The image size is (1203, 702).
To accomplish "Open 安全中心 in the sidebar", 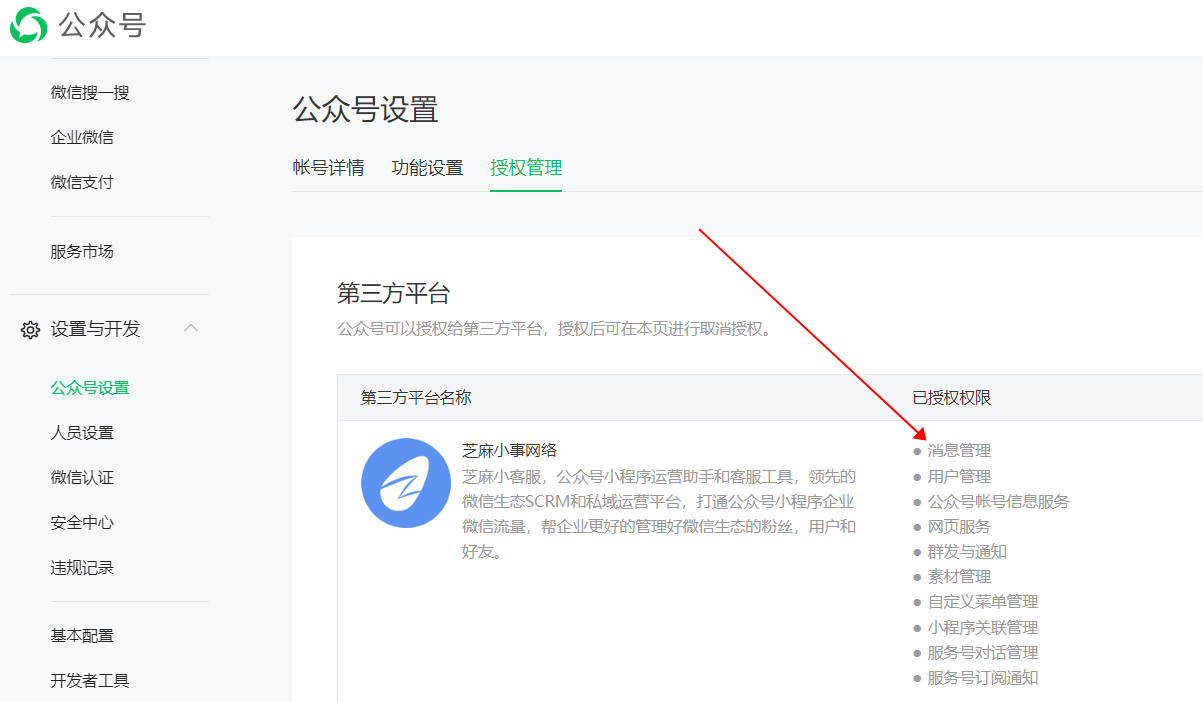I will click(x=82, y=523).
